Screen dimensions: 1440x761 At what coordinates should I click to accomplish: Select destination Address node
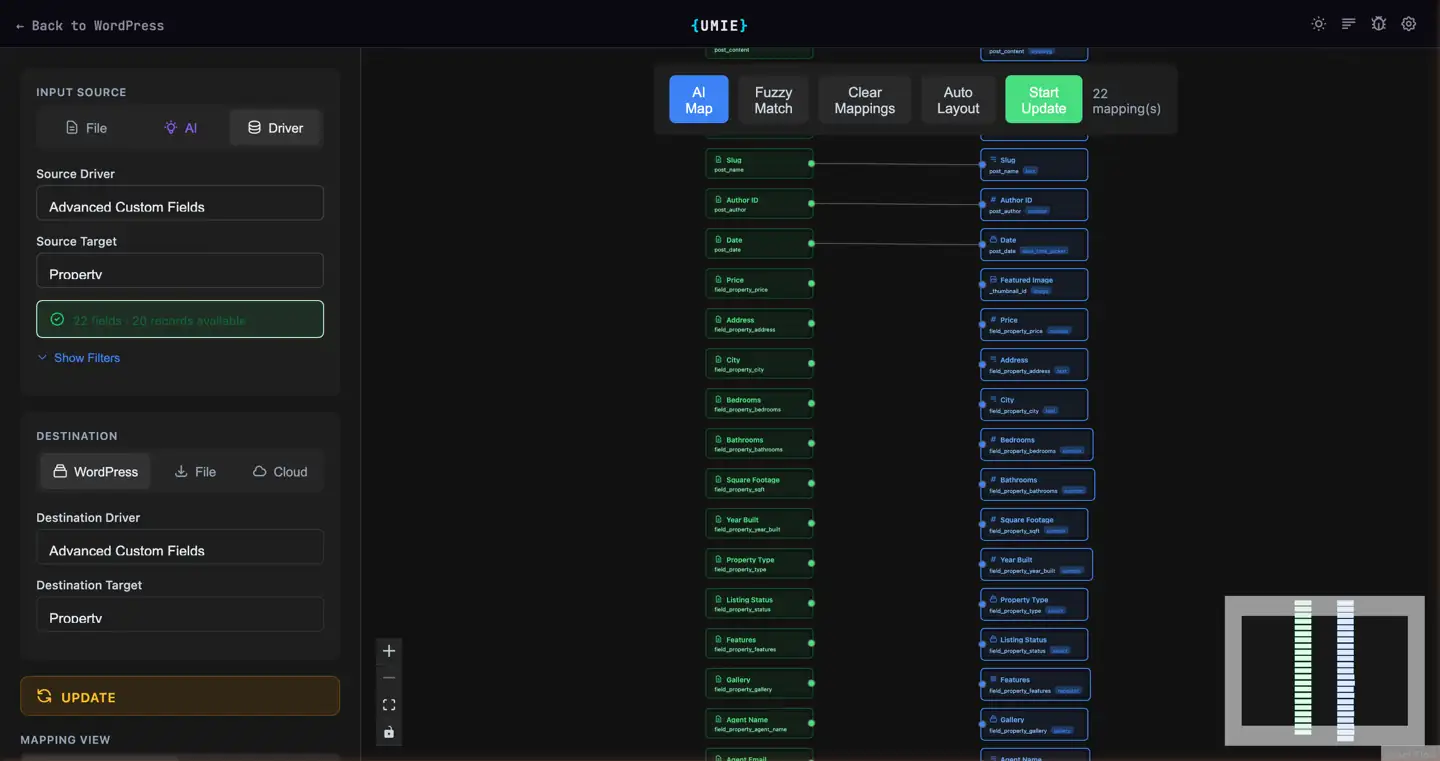click(x=1034, y=365)
